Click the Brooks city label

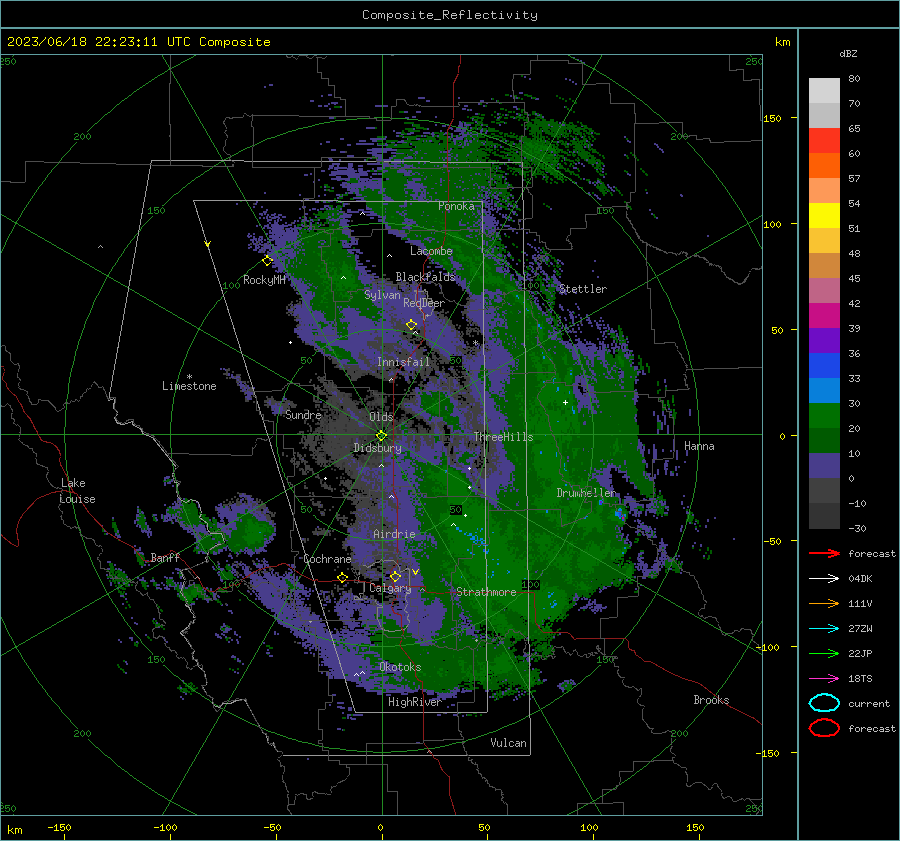coord(711,700)
